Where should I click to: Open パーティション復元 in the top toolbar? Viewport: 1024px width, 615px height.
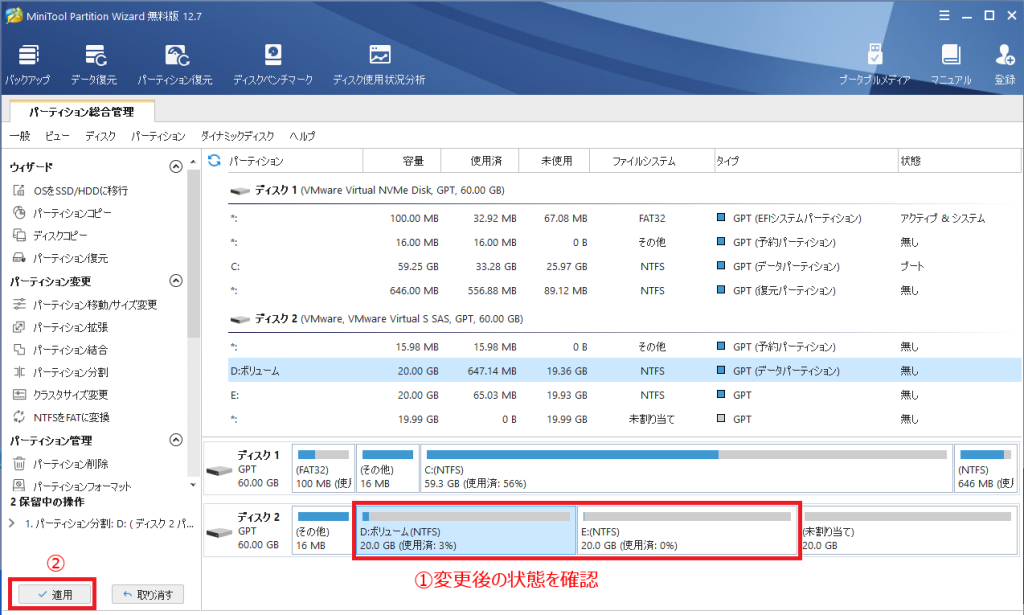coord(175,65)
